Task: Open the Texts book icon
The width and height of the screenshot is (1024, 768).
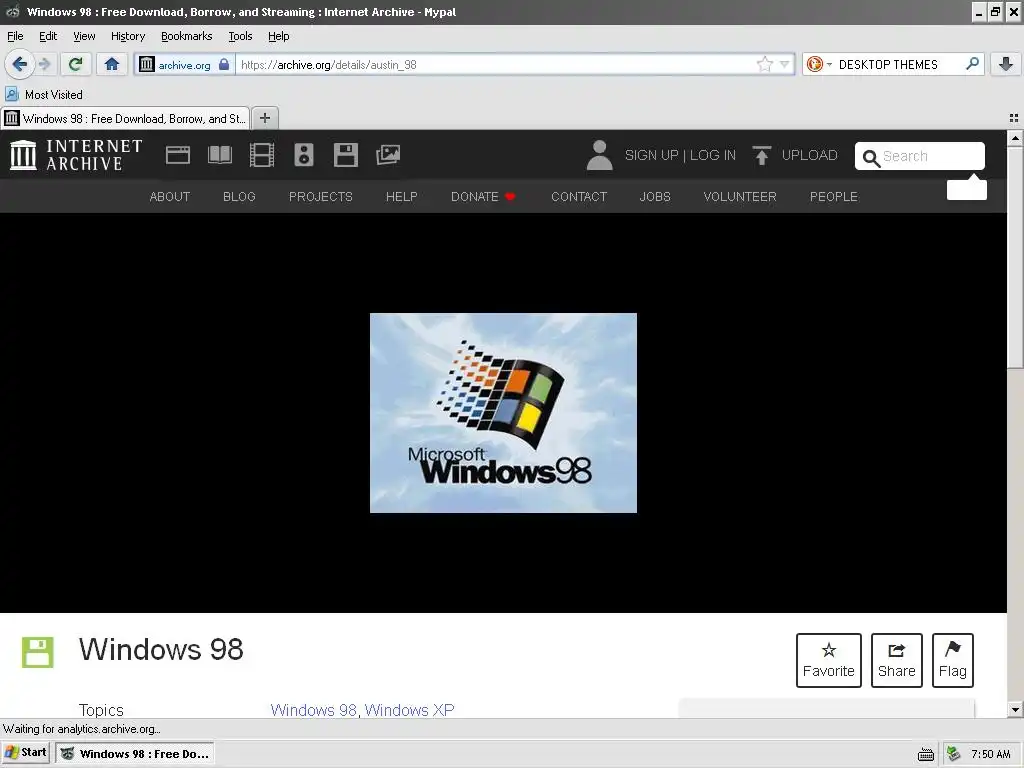Action: (x=219, y=155)
